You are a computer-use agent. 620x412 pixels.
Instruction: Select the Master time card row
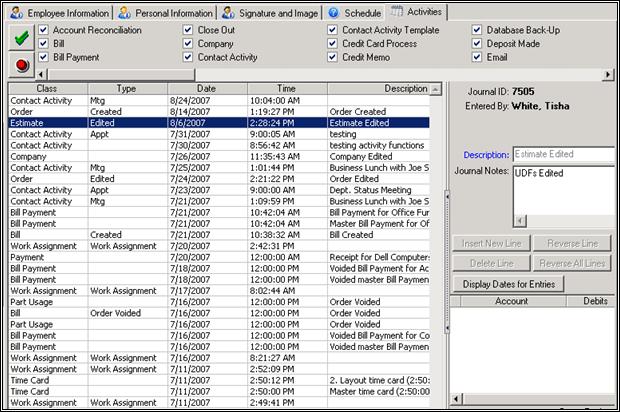point(219,391)
